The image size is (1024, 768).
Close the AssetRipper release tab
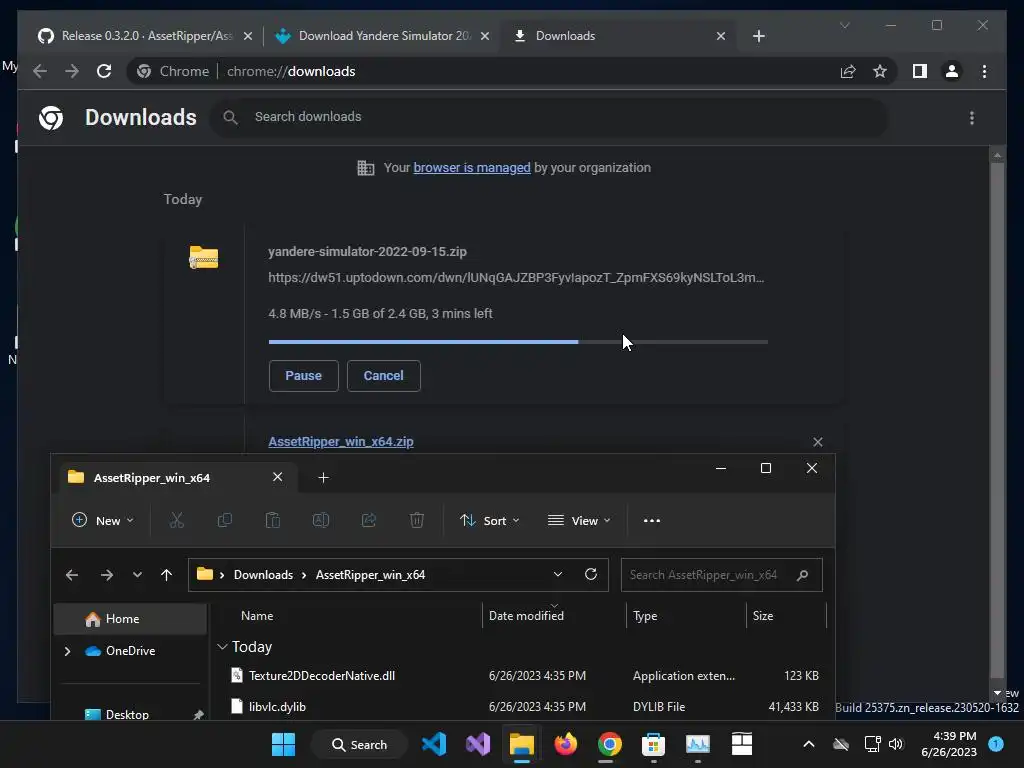click(x=248, y=36)
